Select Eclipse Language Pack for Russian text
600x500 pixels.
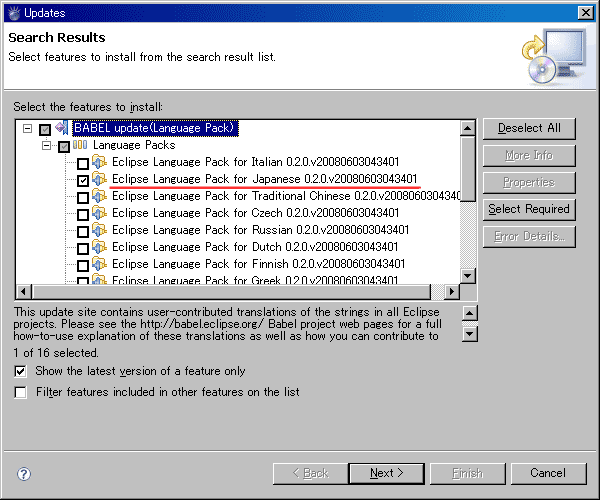[x=261, y=230]
